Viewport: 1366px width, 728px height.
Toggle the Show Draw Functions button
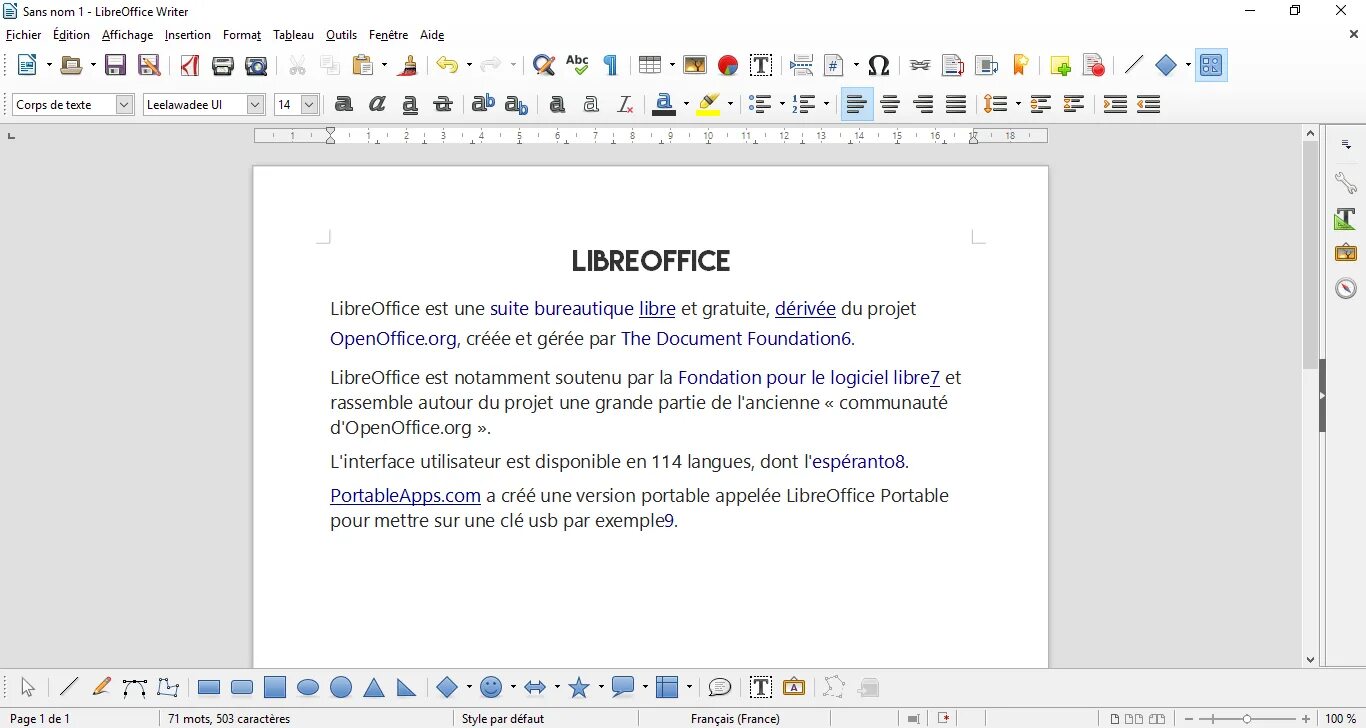point(1211,66)
